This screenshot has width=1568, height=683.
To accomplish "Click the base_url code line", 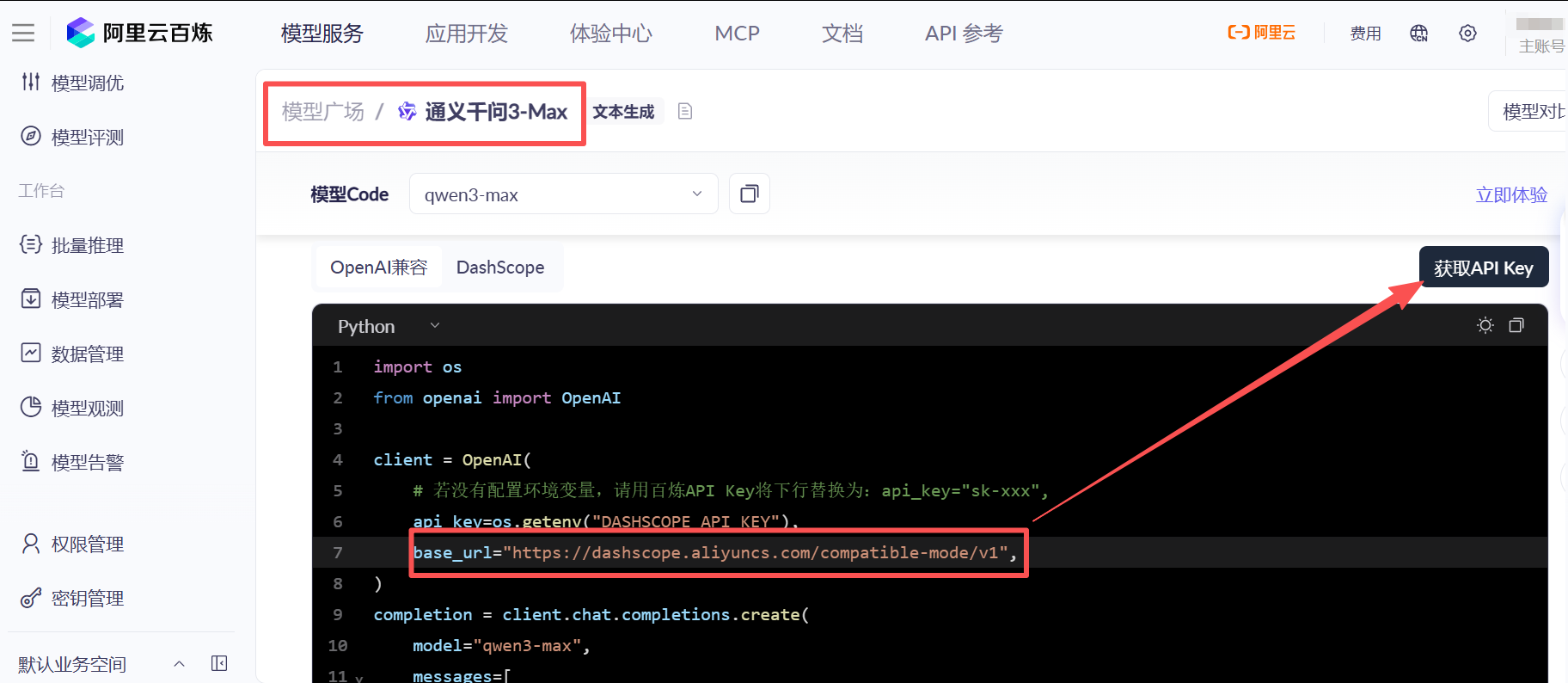I will tap(715, 552).
